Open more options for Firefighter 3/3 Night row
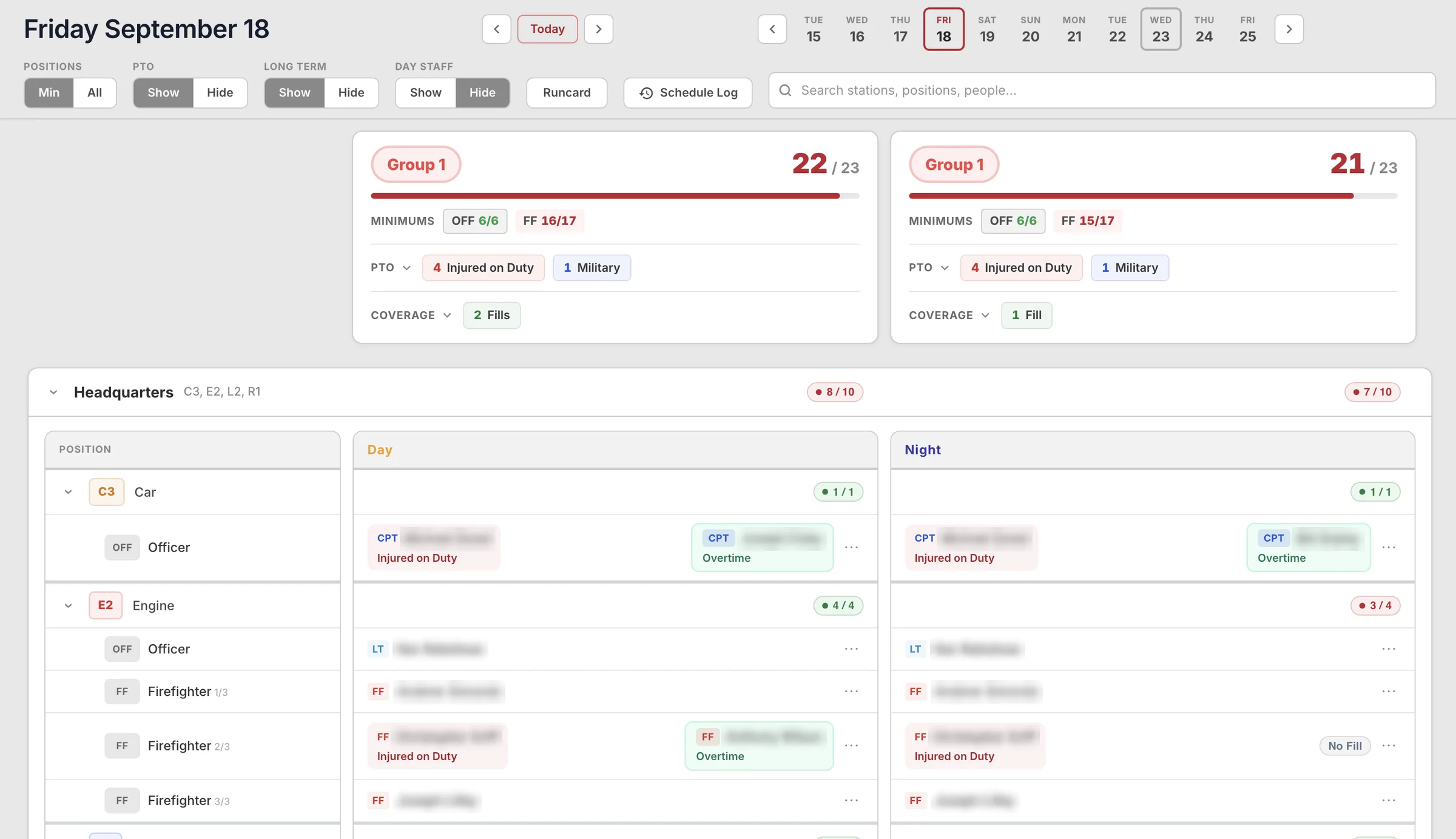The width and height of the screenshot is (1456, 839). 1389,801
